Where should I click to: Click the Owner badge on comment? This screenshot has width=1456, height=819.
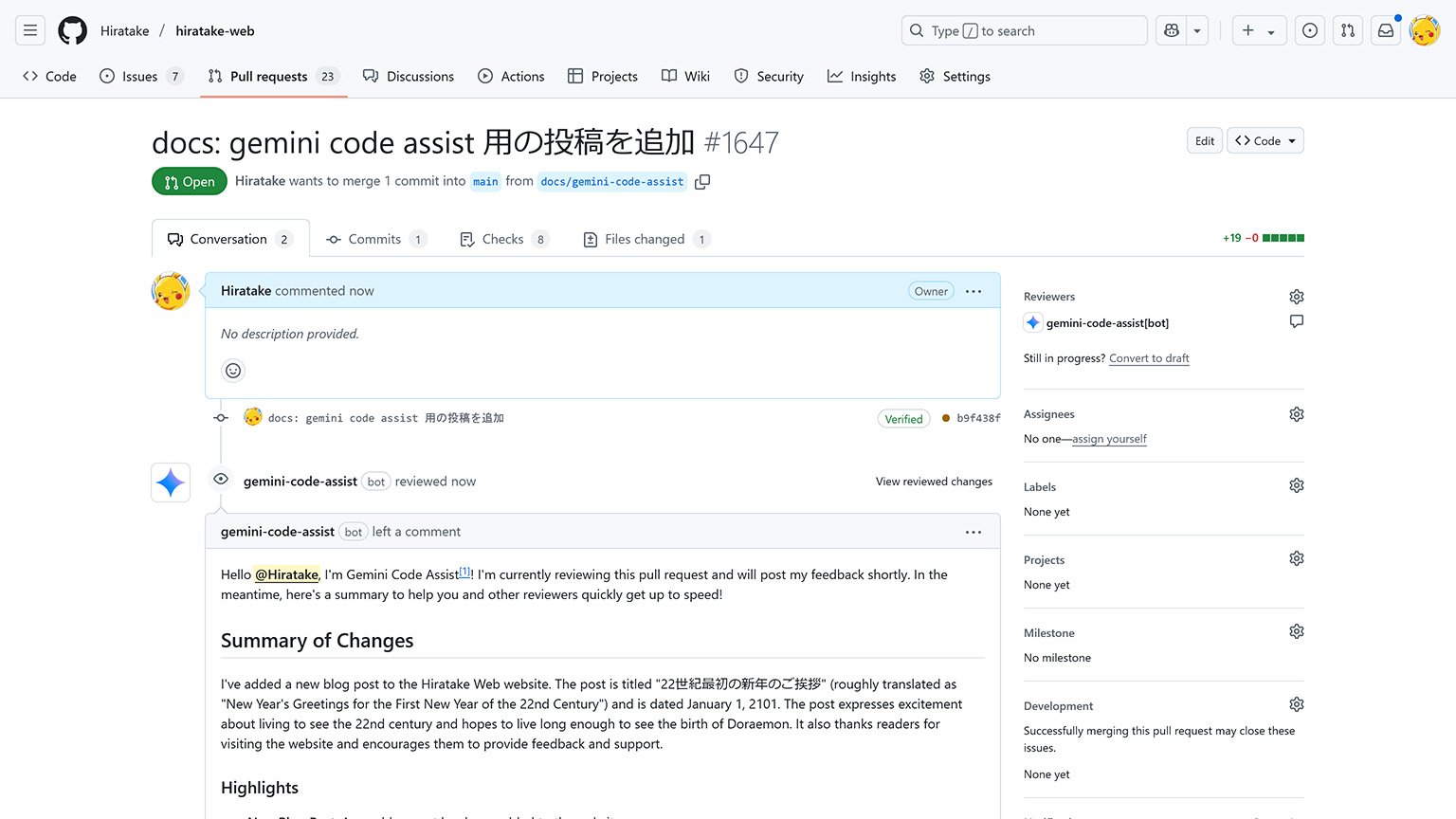tap(931, 291)
